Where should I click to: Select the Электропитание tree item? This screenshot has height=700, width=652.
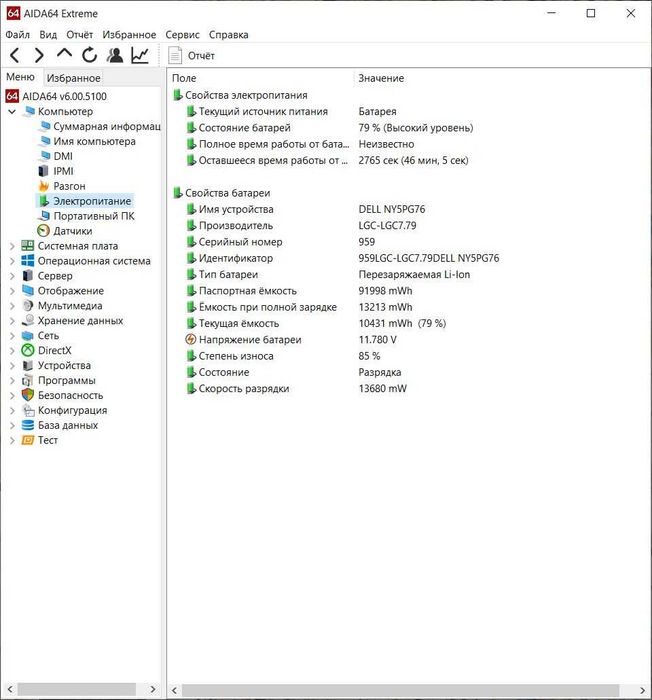tap(92, 201)
